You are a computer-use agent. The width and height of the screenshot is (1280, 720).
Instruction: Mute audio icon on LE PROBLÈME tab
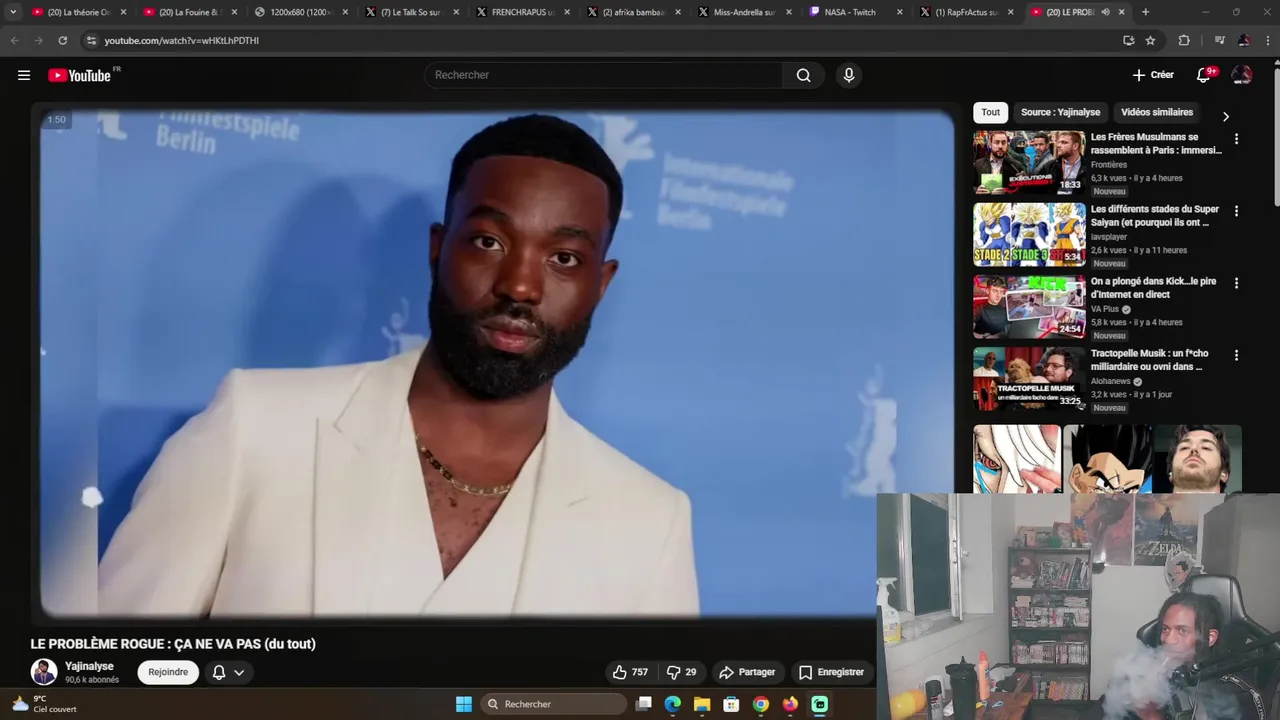click(1105, 12)
